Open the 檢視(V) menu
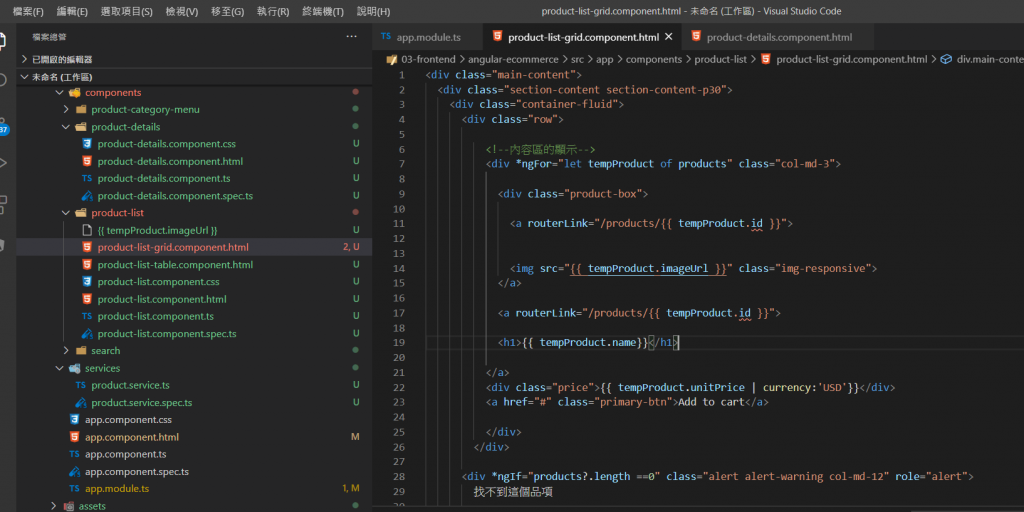This screenshot has height=512, width=1024. coord(181,11)
